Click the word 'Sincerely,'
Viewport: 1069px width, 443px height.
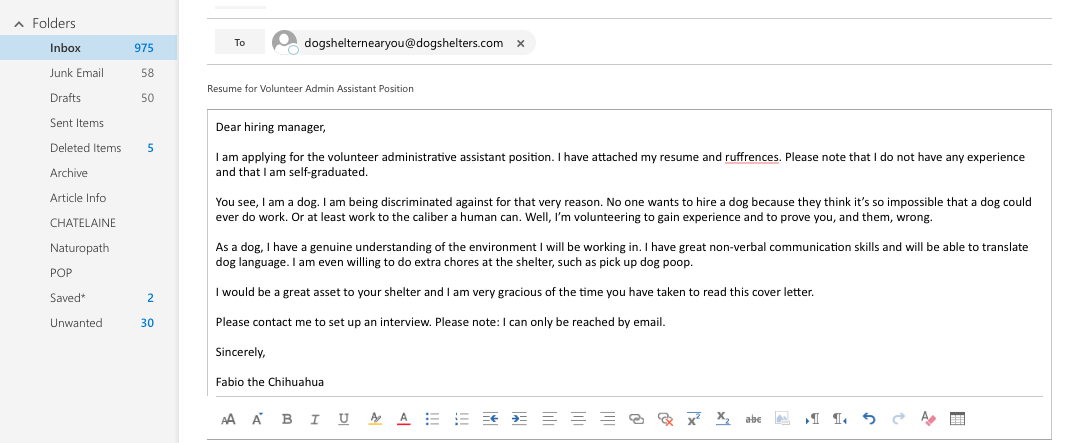[241, 352]
